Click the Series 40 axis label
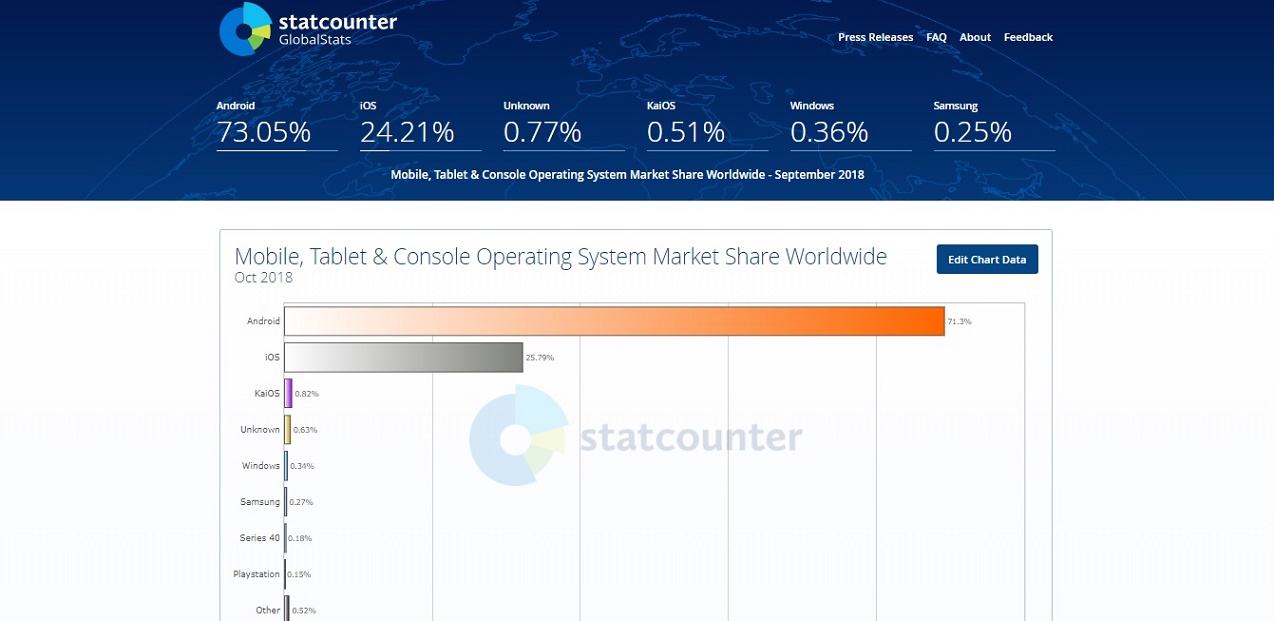Screen dimensions: 1274x621 [260, 537]
